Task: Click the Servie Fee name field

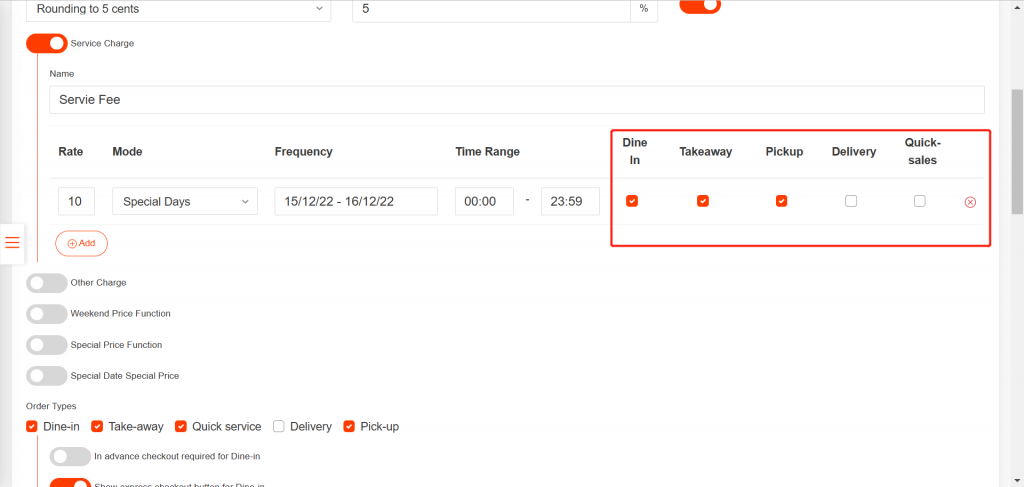Action: click(516, 99)
